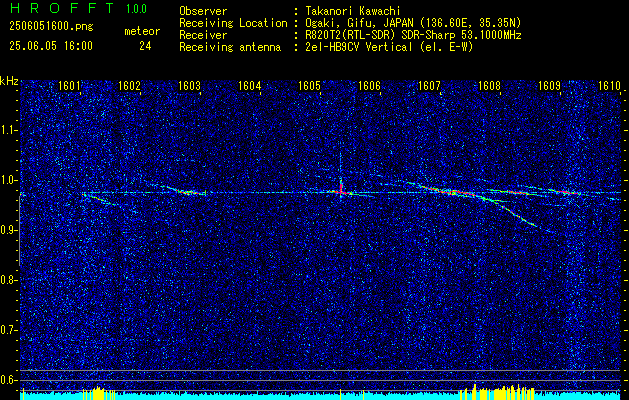Click the date stamp 25.06.05 16:00
The image size is (629, 400).
coord(51,46)
